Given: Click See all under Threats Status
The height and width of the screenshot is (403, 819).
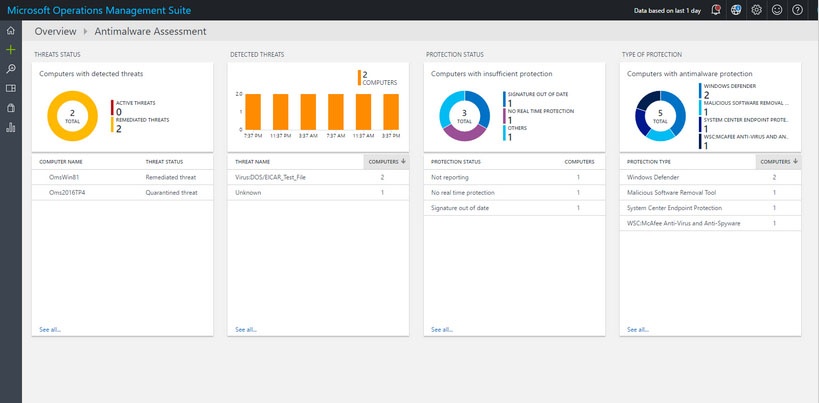Looking at the screenshot, I should click(x=49, y=328).
